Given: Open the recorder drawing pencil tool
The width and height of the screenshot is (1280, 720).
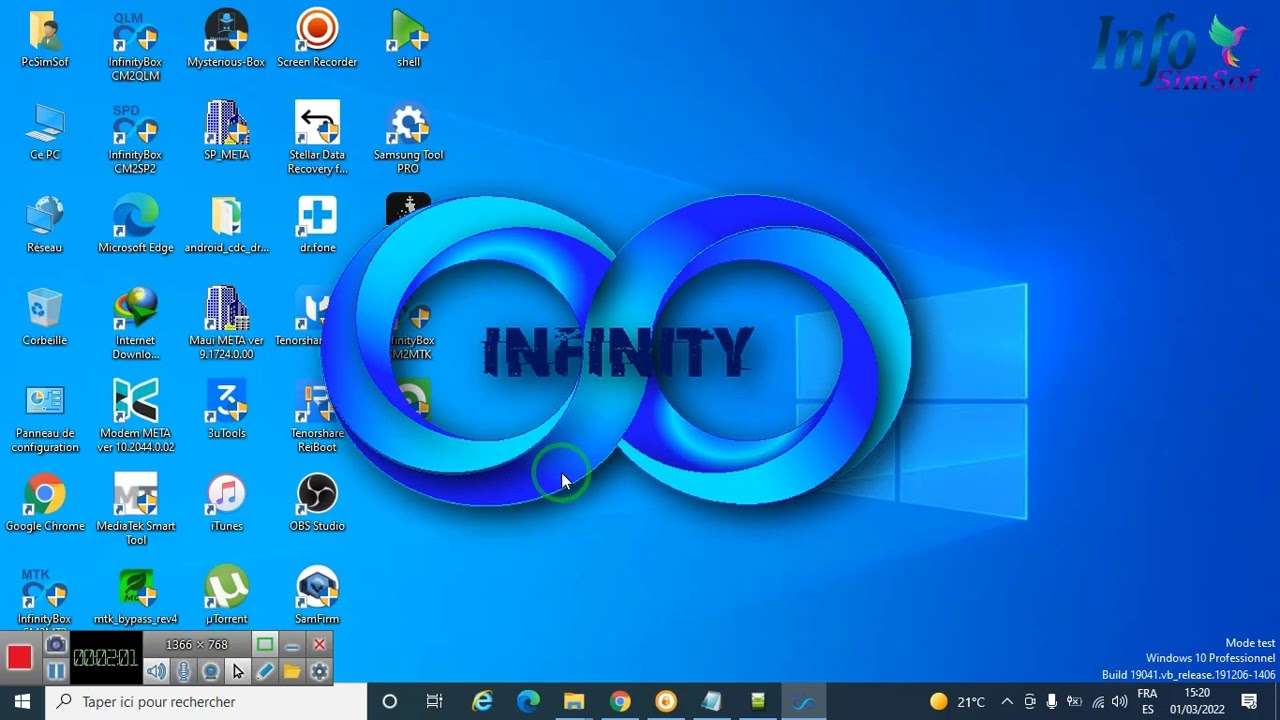Looking at the screenshot, I should pos(265,671).
